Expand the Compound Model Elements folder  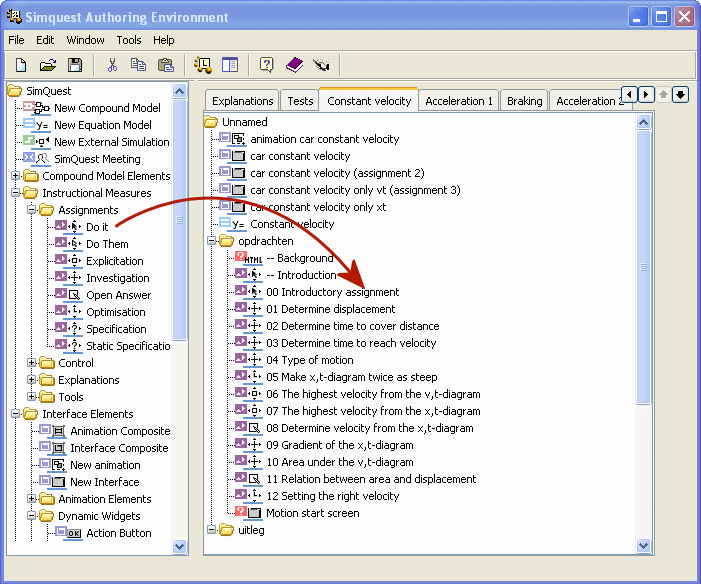(16, 176)
